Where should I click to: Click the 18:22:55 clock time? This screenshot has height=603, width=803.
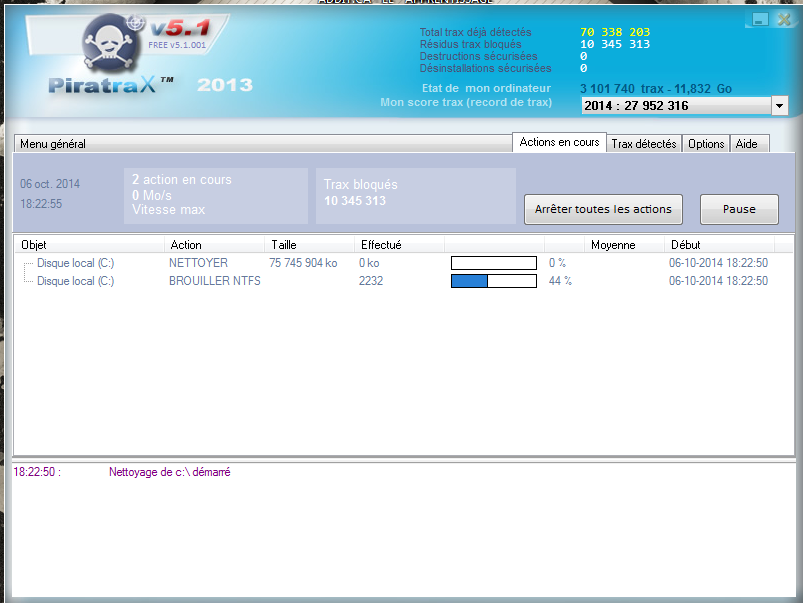click(x=41, y=204)
